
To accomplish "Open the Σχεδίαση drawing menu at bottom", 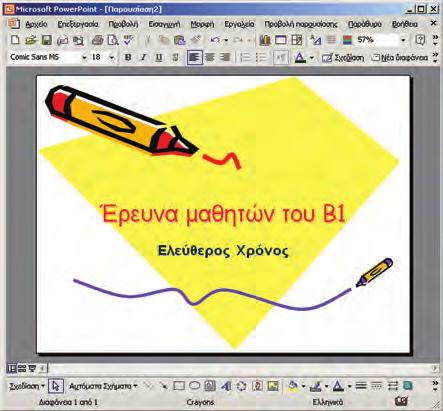I will pyautogui.click(x=27, y=386).
